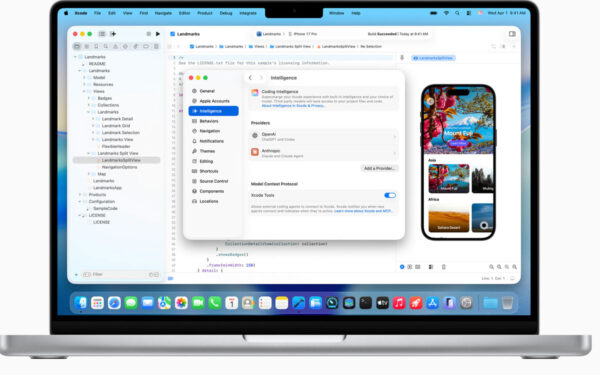This screenshot has height=375, width=600.
Task: Open the Integrate menu
Action: [248, 13]
